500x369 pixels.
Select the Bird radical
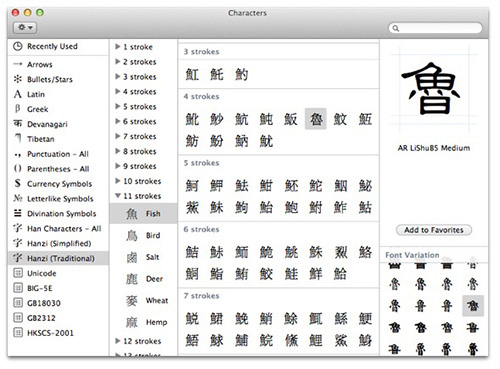tap(143, 235)
